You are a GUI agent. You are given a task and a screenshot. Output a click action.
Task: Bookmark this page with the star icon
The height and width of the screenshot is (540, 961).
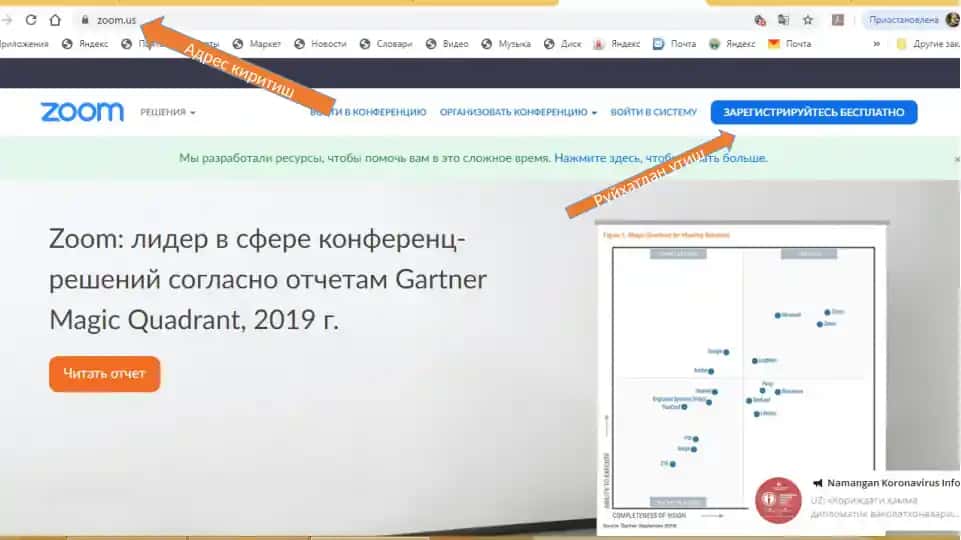click(x=808, y=20)
